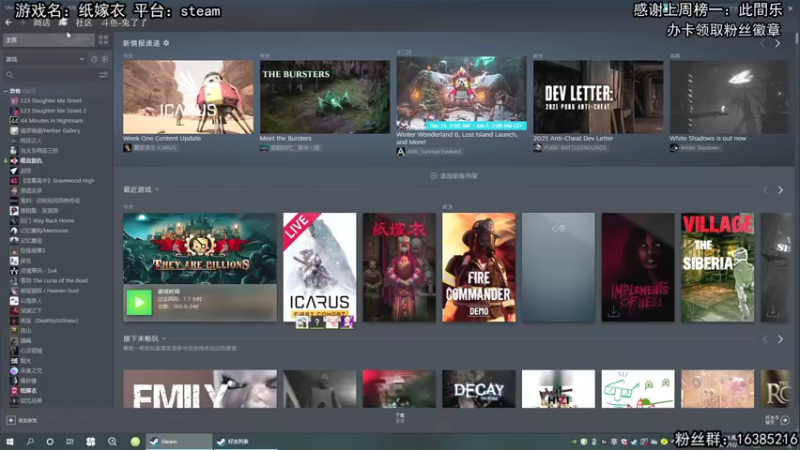800x450 pixels.
Task: Select the Nether Gallery game entry
Action: 50,131
